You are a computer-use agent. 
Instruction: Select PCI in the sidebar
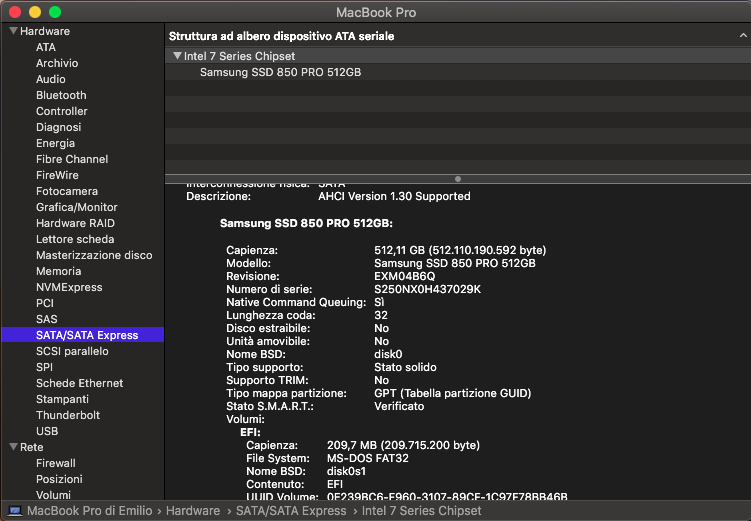(45, 303)
